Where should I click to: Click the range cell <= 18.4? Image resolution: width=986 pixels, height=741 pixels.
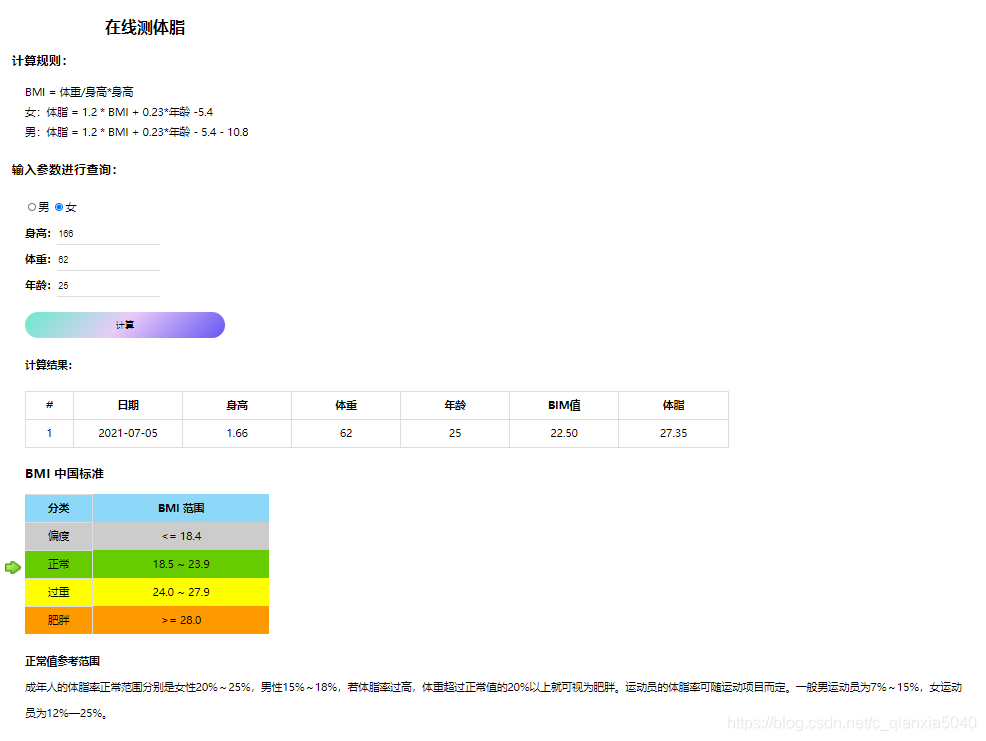(181, 536)
